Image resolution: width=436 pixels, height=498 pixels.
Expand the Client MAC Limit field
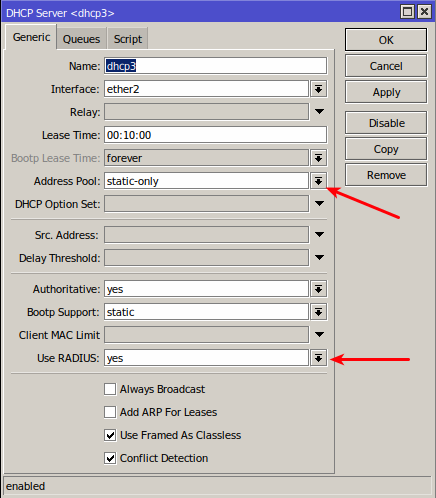point(319,335)
